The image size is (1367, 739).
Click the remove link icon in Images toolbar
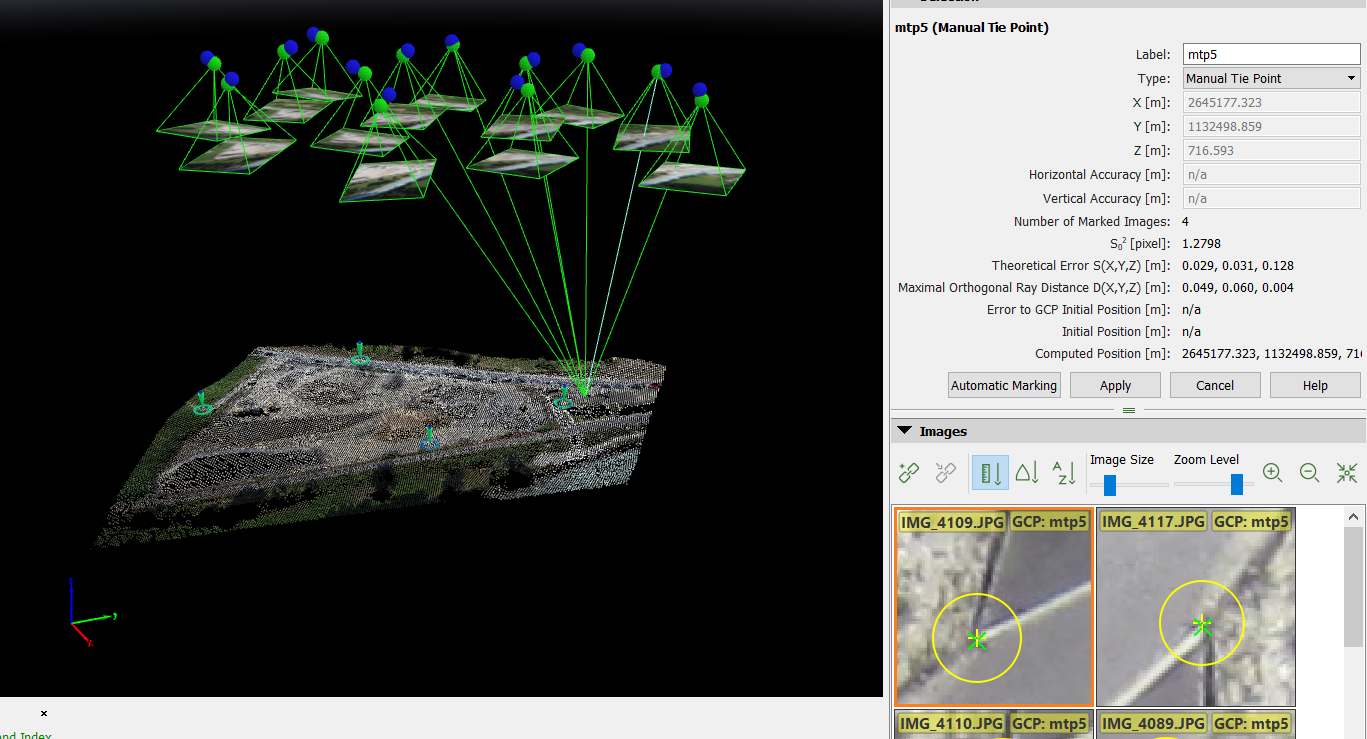point(945,473)
